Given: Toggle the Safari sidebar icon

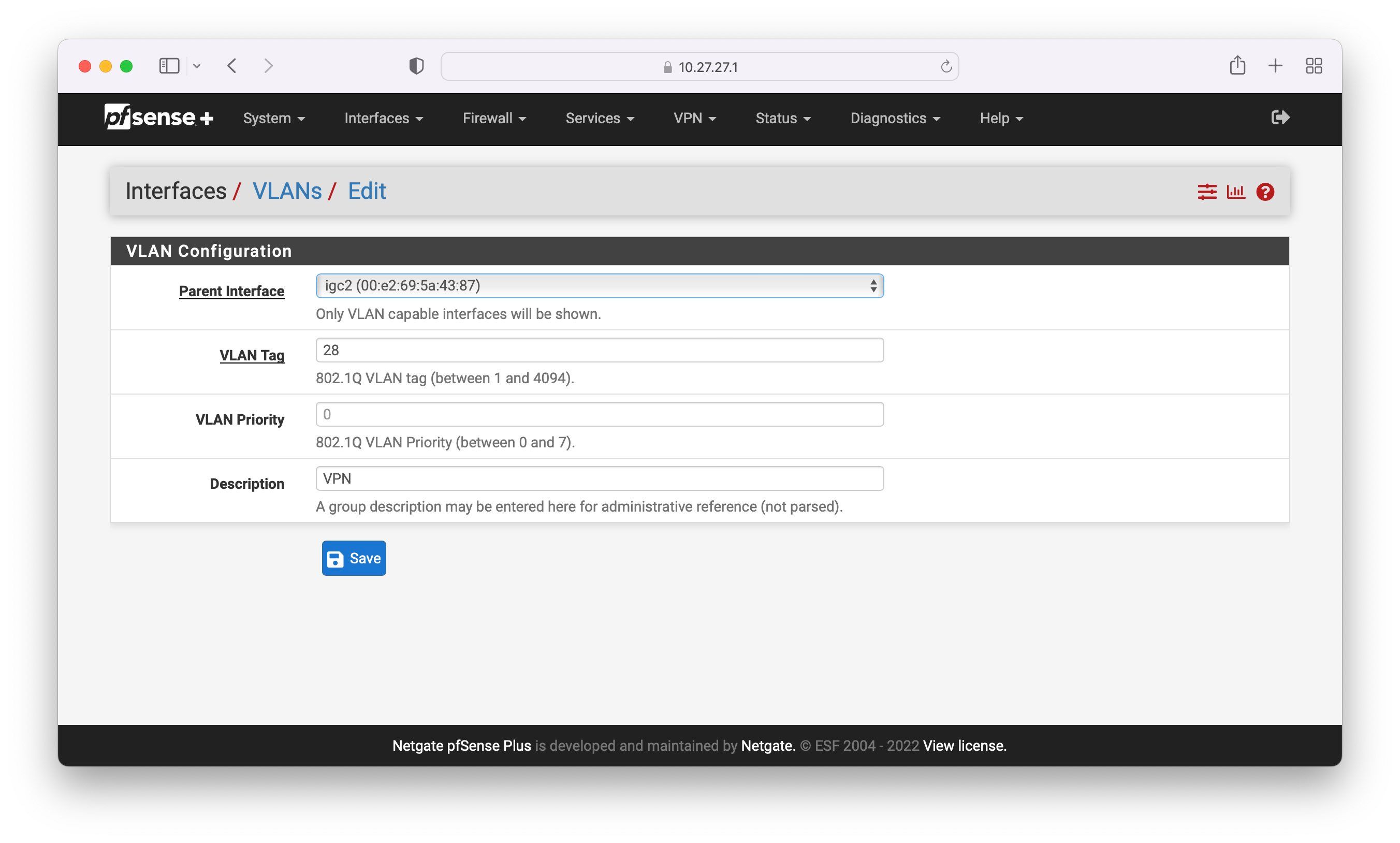Looking at the screenshot, I should tap(169, 66).
